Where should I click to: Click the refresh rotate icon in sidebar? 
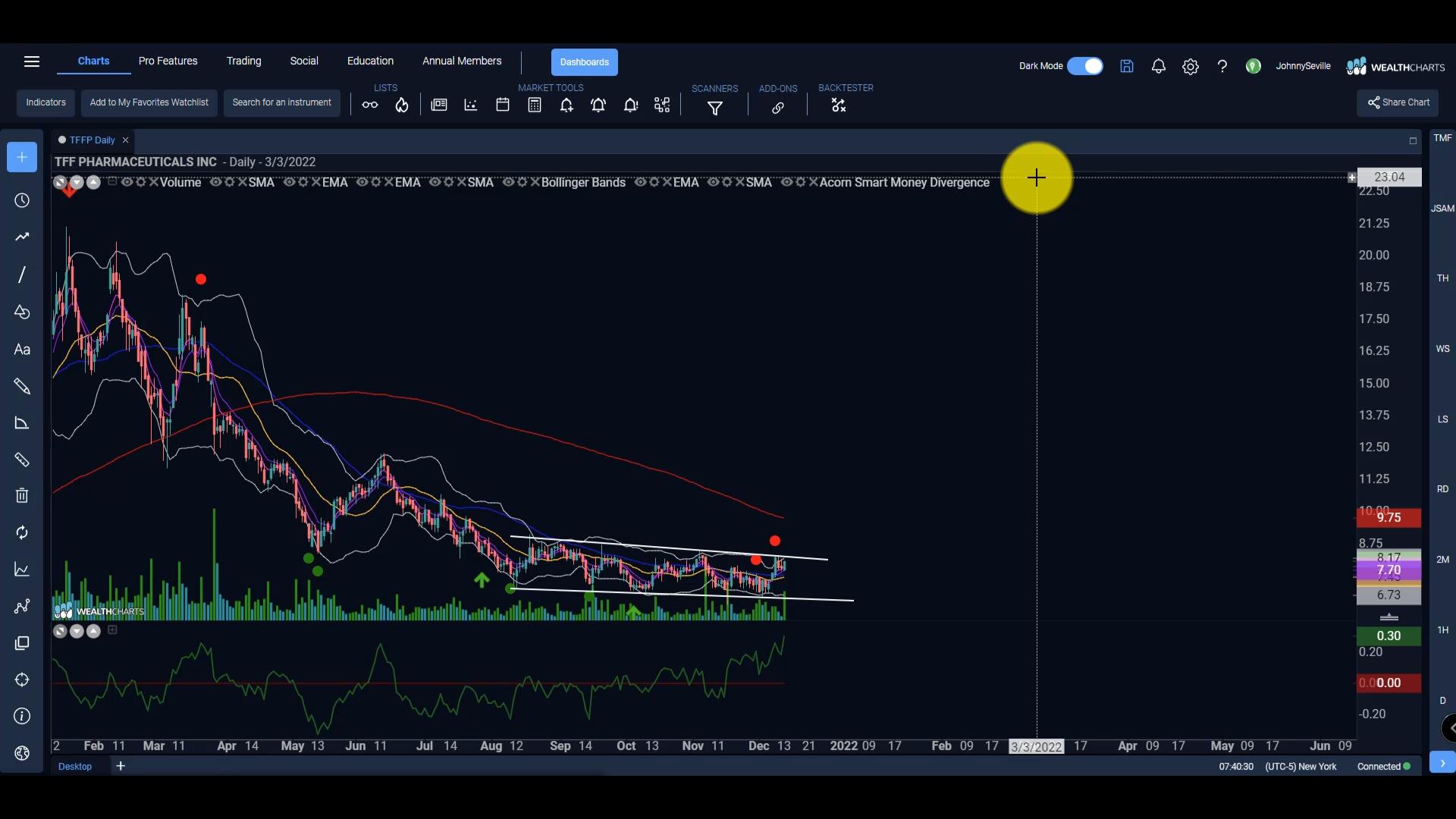(x=22, y=532)
